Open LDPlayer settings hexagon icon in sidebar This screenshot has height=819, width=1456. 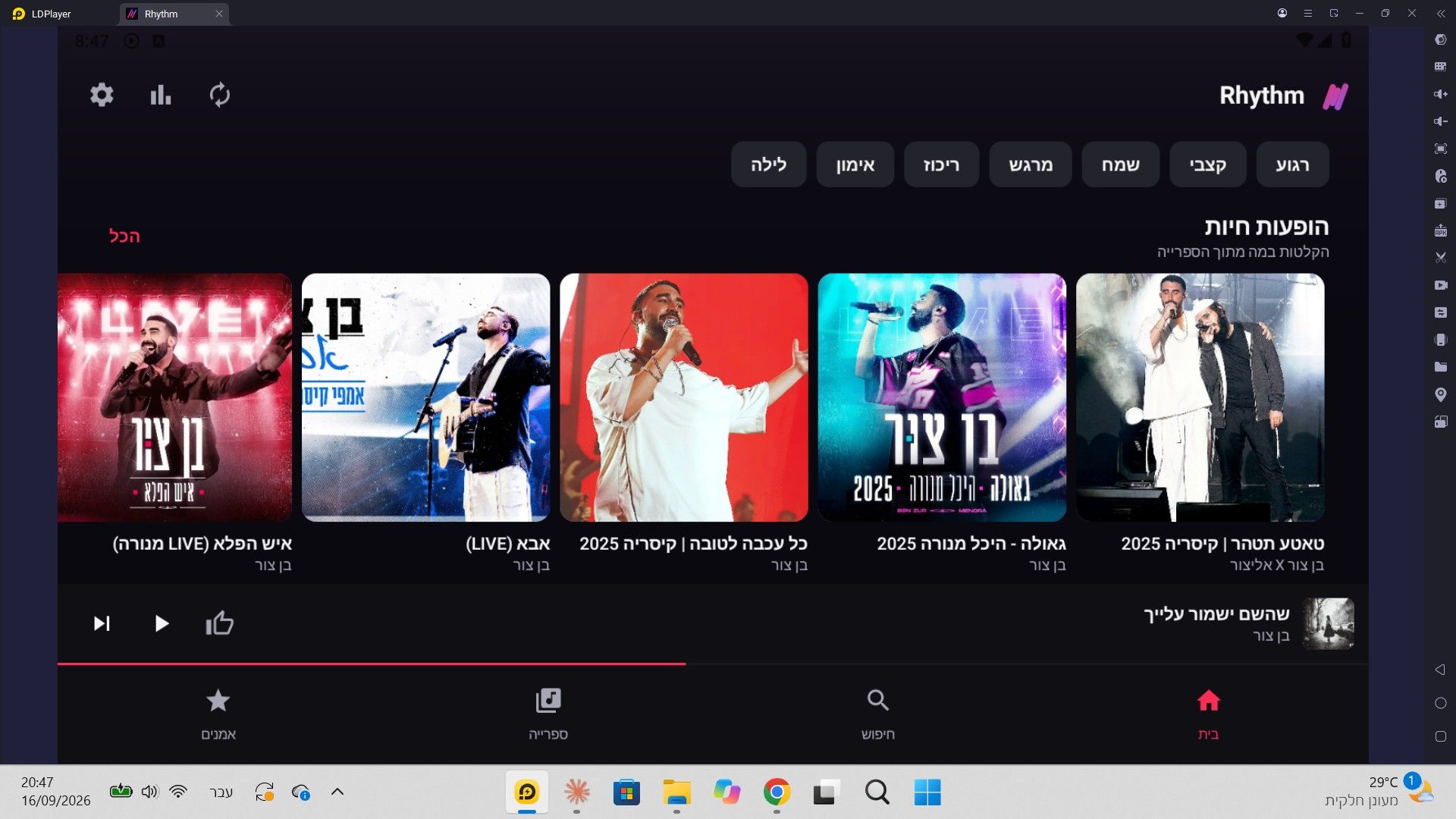[1441, 39]
